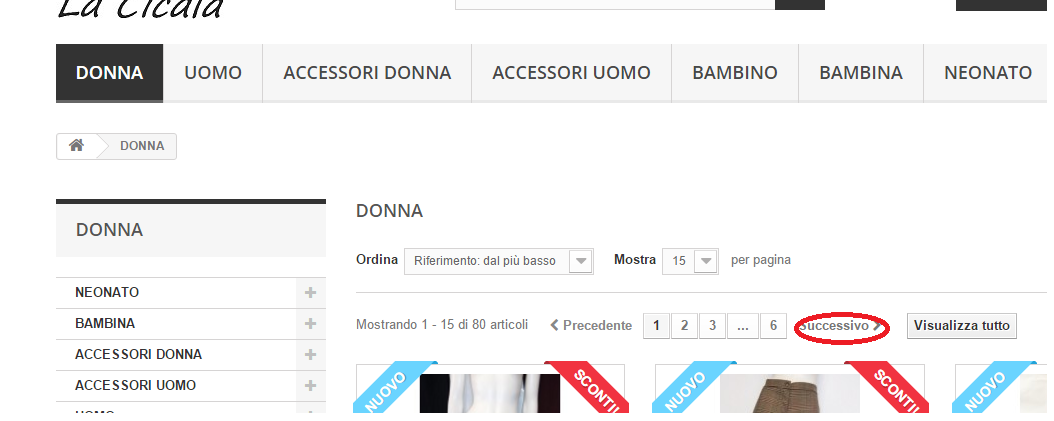The width and height of the screenshot is (1054, 421).
Task: Click the Visualizza tutto button
Action: (962, 326)
